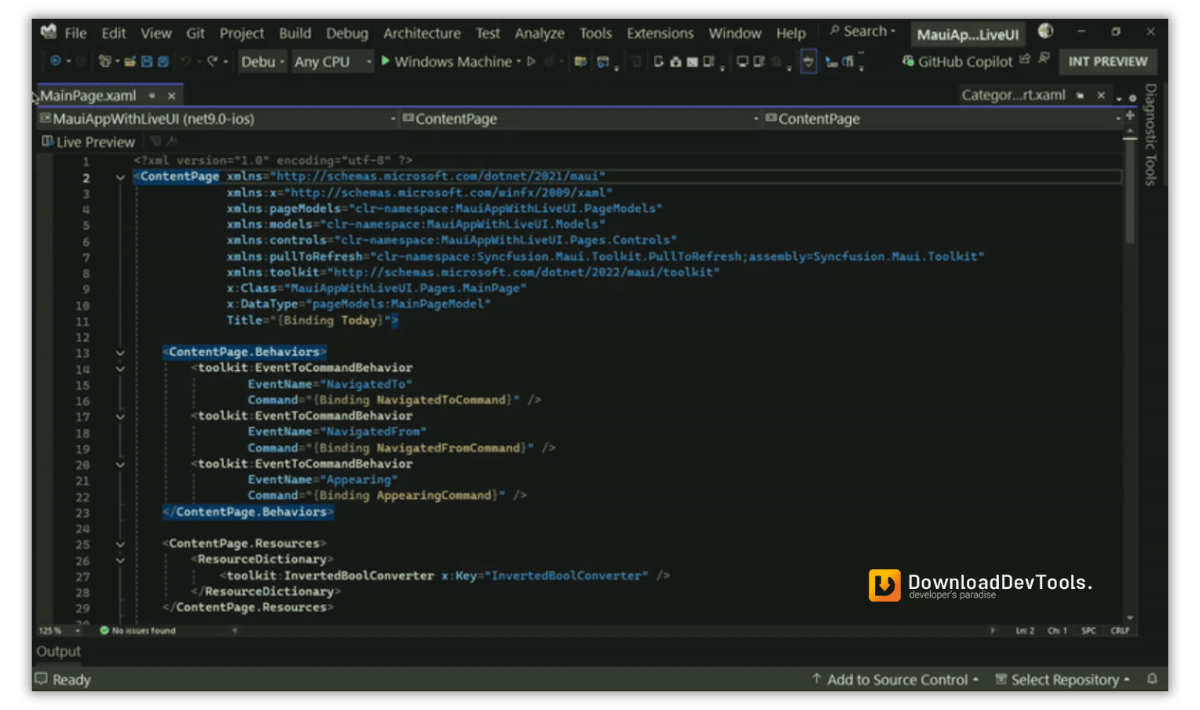Collapse ResourceDictionary on line 26
This screenshot has height=710, width=1200.
[x=120, y=561]
